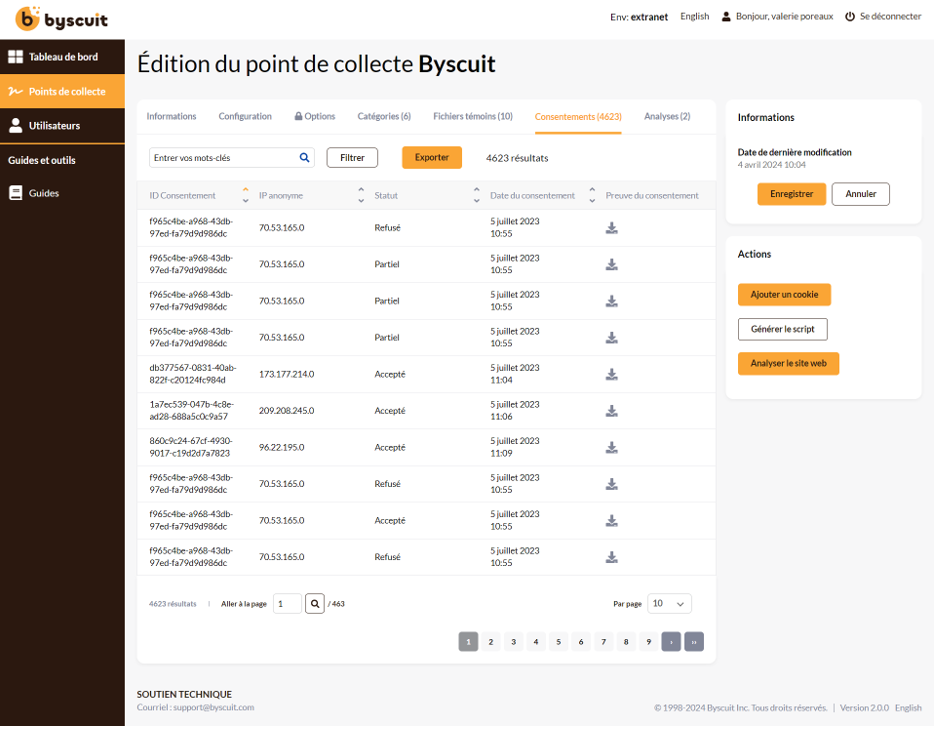Image resolution: width=937 pixels, height=729 pixels.
Task: Open the locked Options tab
Action: pos(315,117)
